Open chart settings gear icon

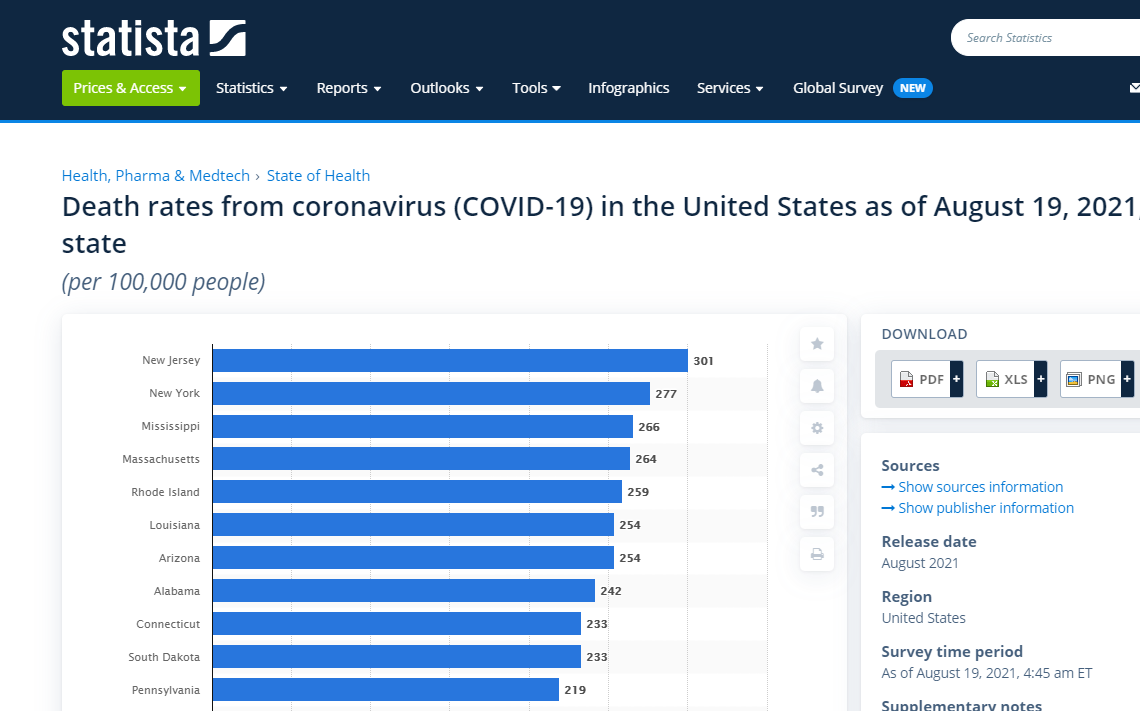[817, 428]
